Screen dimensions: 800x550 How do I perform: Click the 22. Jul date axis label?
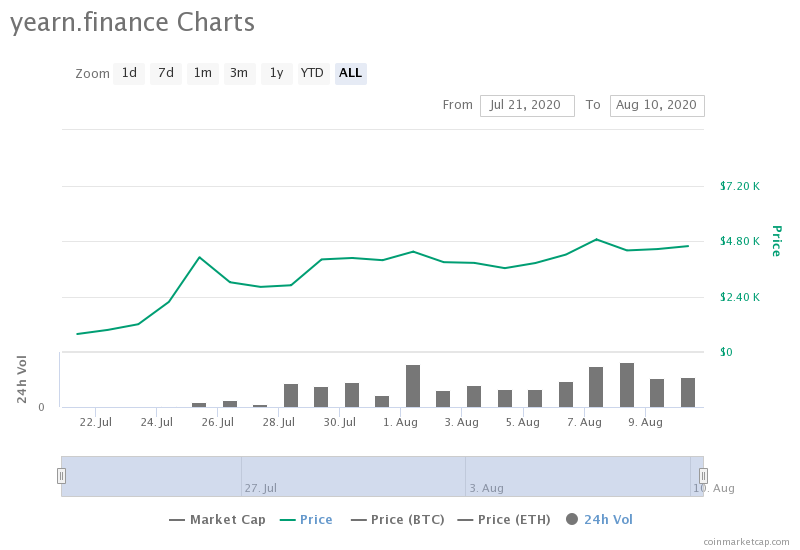(x=95, y=422)
